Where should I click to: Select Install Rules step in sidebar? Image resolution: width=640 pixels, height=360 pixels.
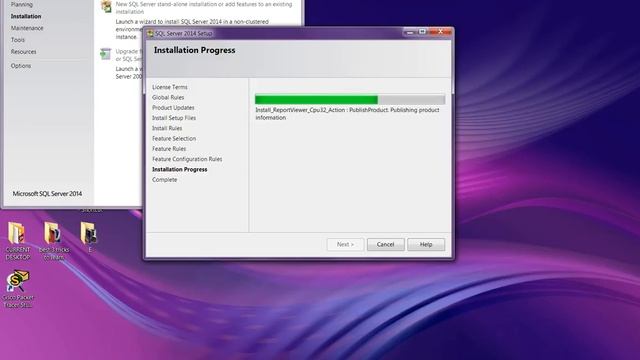pyautogui.click(x=167, y=128)
